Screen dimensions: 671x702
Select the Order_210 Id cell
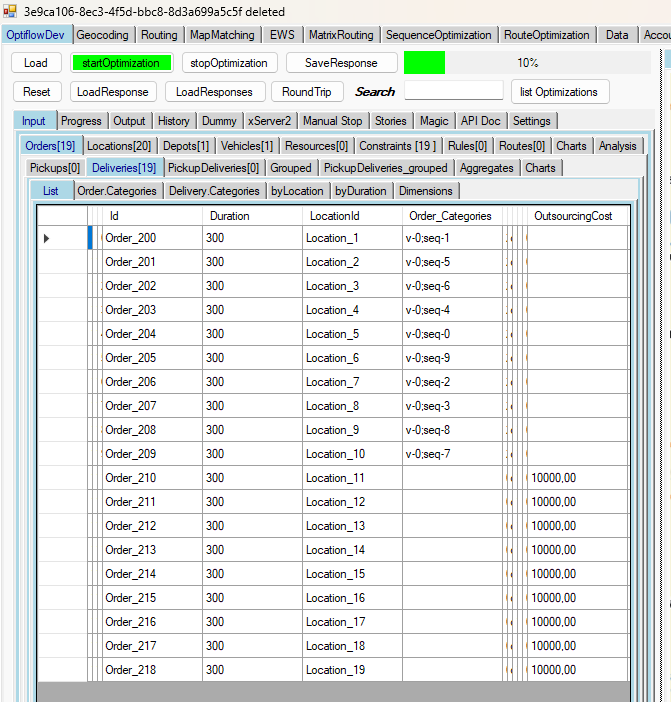[x=150, y=478]
